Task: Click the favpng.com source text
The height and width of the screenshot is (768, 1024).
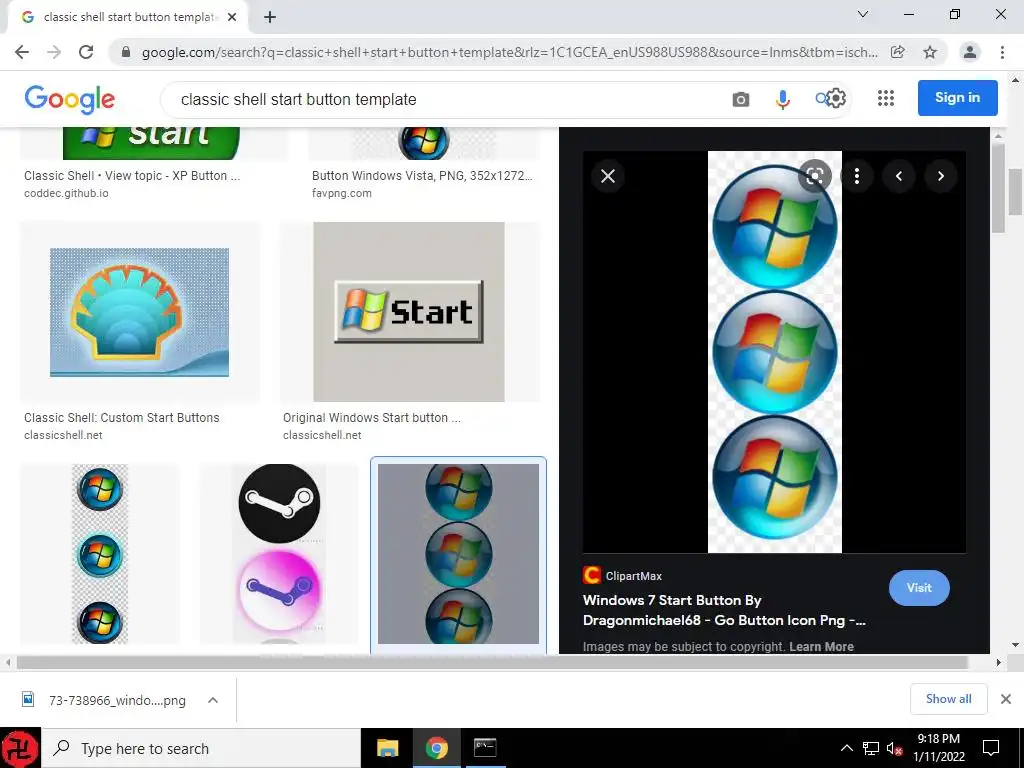Action: [x=342, y=193]
